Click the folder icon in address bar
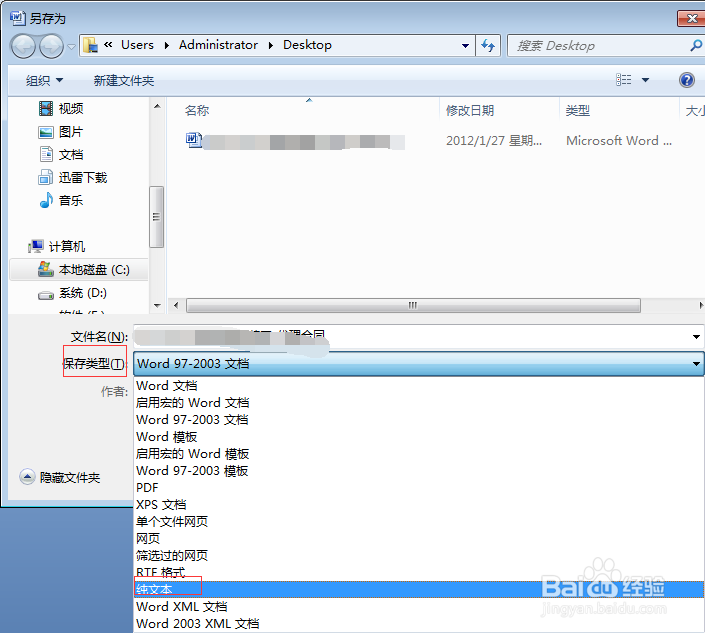 pos(91,45)
